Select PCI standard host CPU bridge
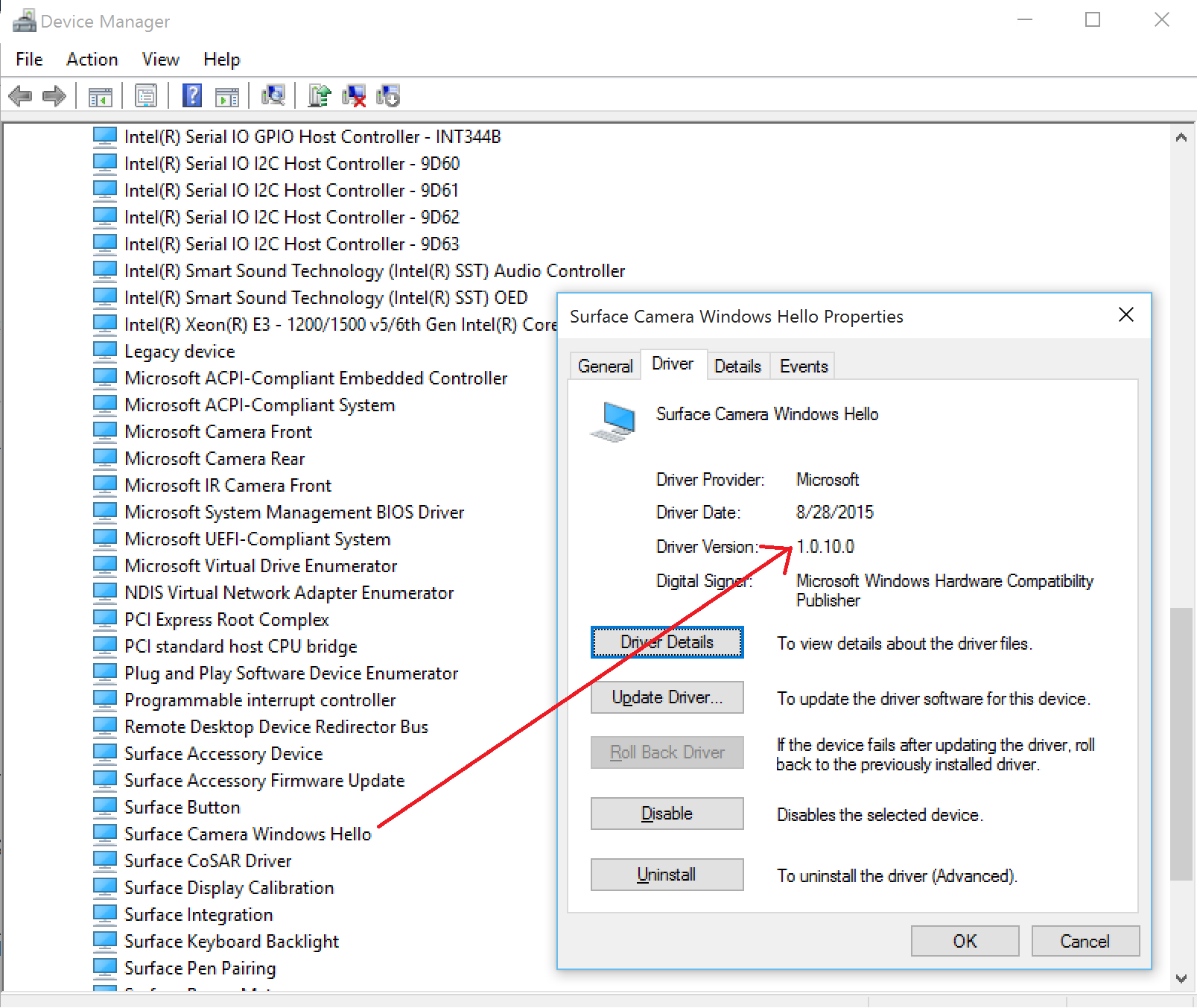The image size is (1197, 1008). point(241,646)
